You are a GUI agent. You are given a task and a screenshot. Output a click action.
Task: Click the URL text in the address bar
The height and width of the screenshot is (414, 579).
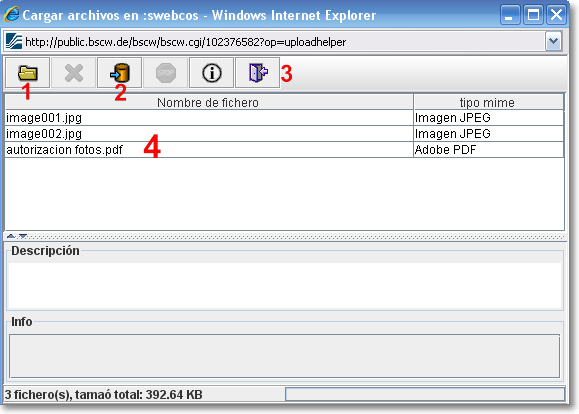tap(185, 42)
